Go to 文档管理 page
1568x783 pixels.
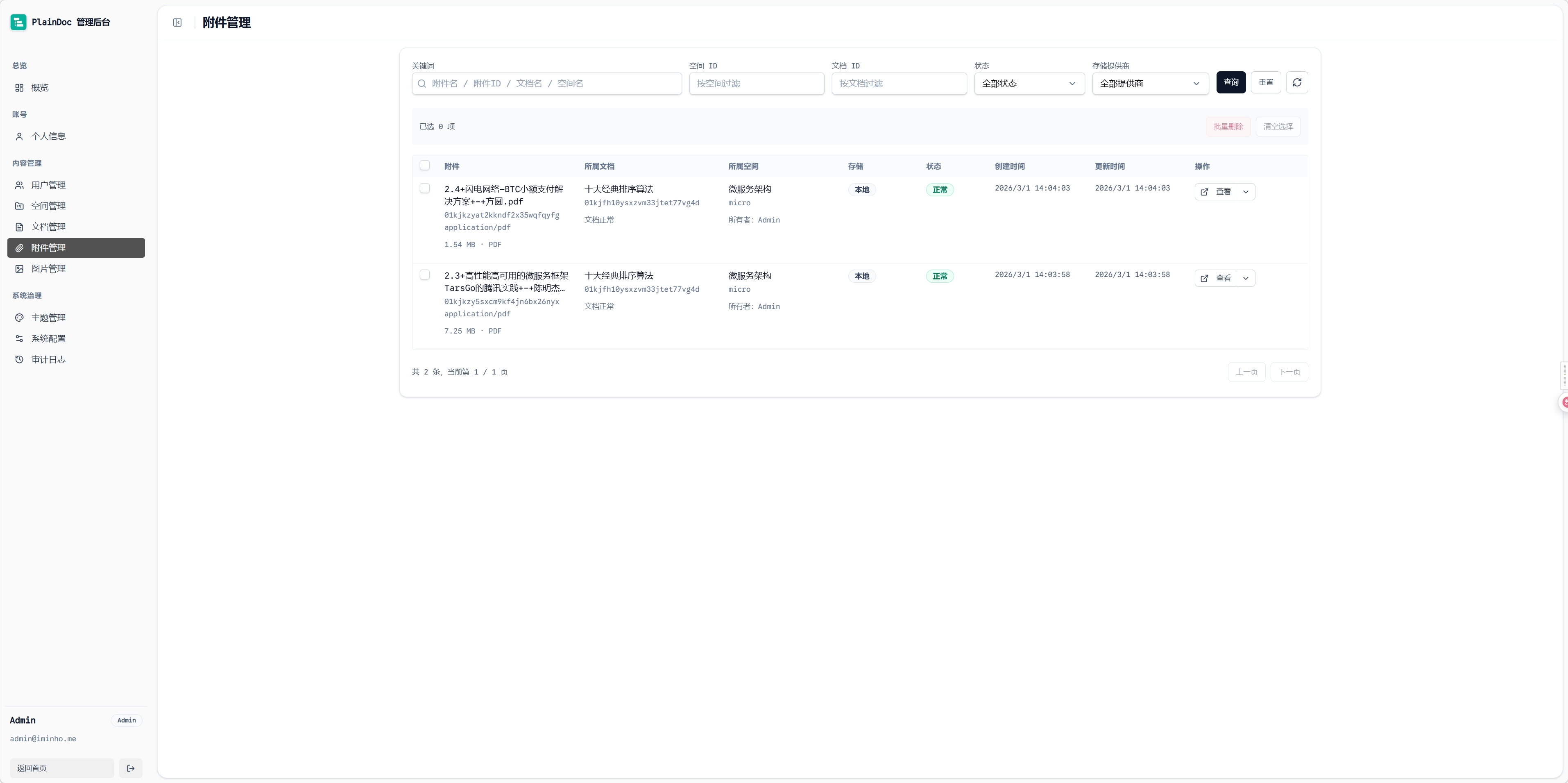[x=76, y=227]
